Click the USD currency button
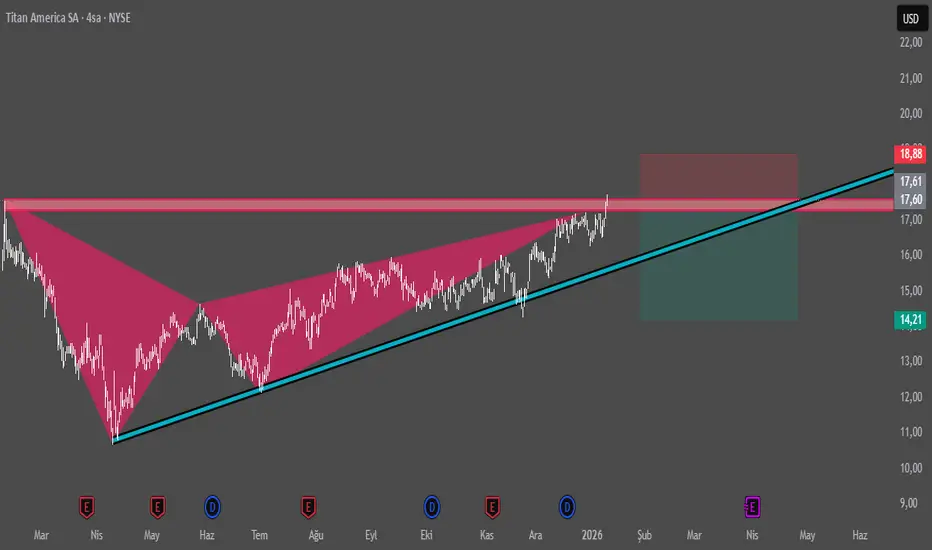 (911, 18)
